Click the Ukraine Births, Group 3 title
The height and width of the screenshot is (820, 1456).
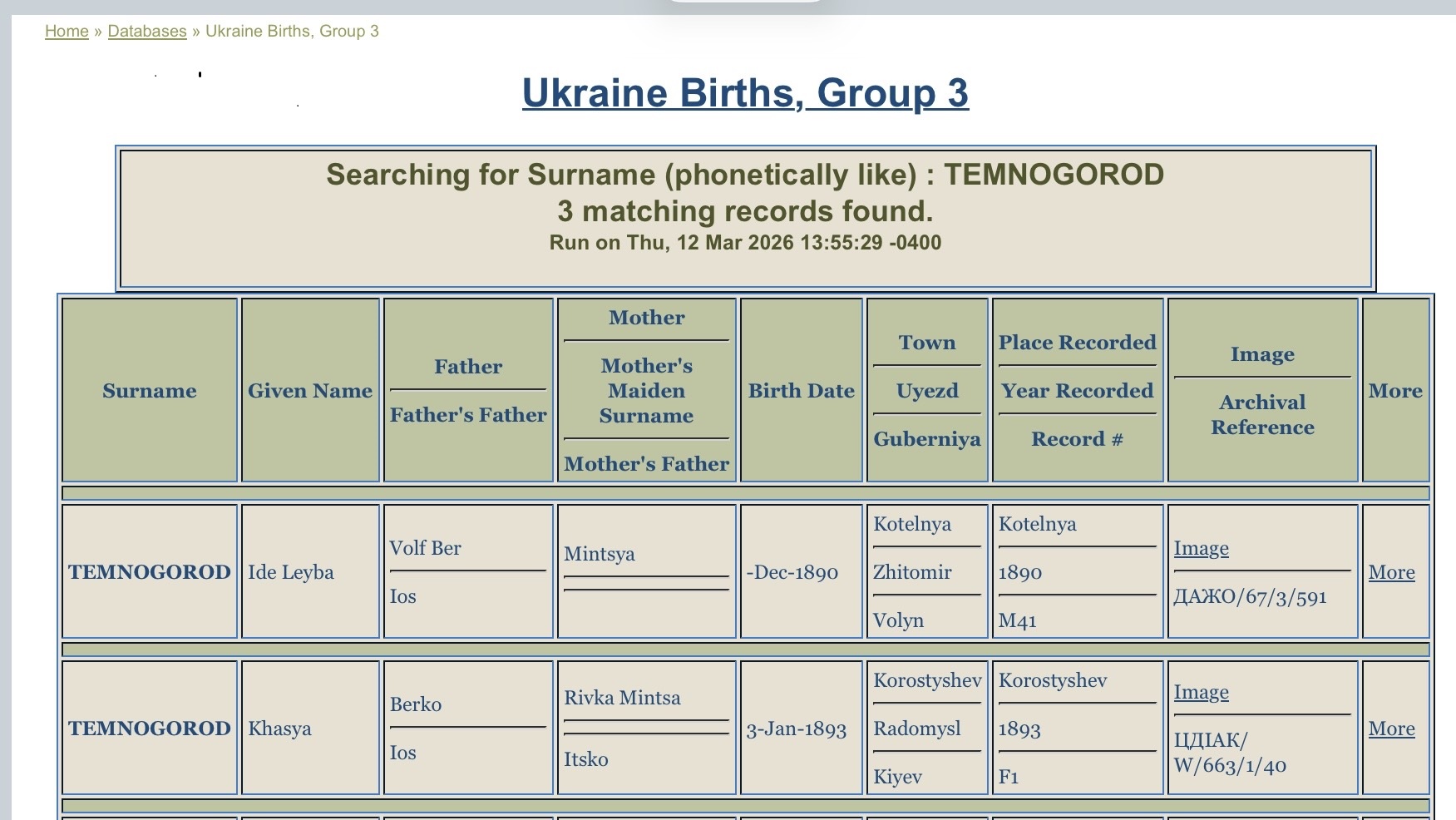click(745, 93)
